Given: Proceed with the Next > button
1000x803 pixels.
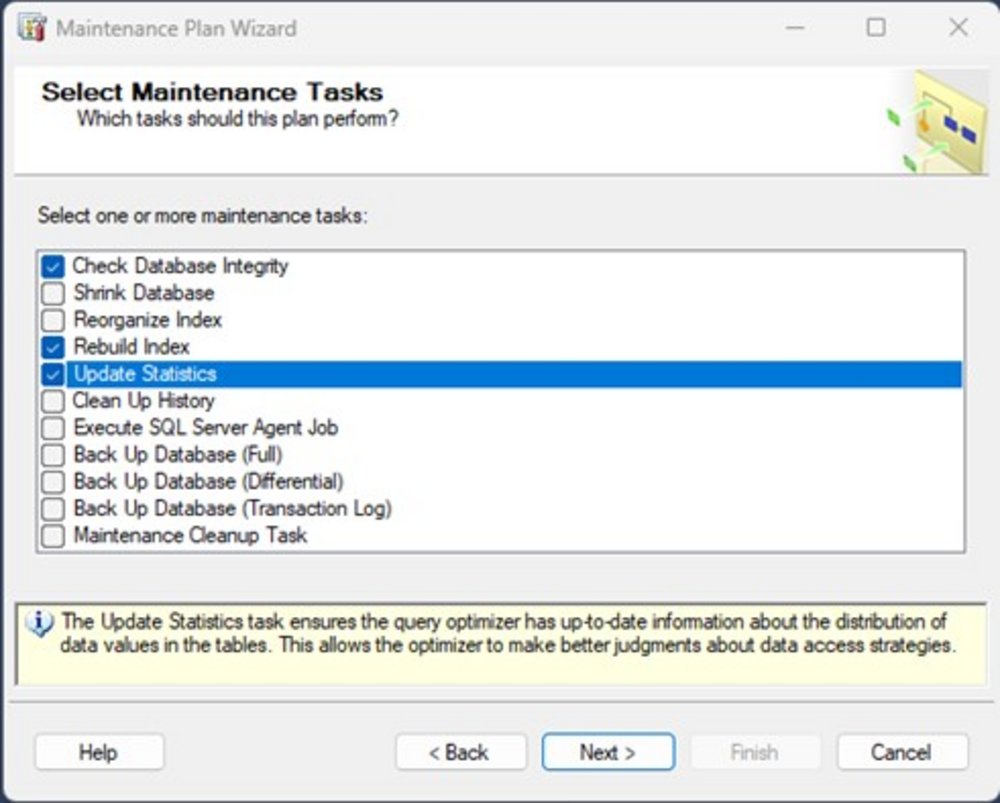Looking at the screenshot, I should 608,753.
